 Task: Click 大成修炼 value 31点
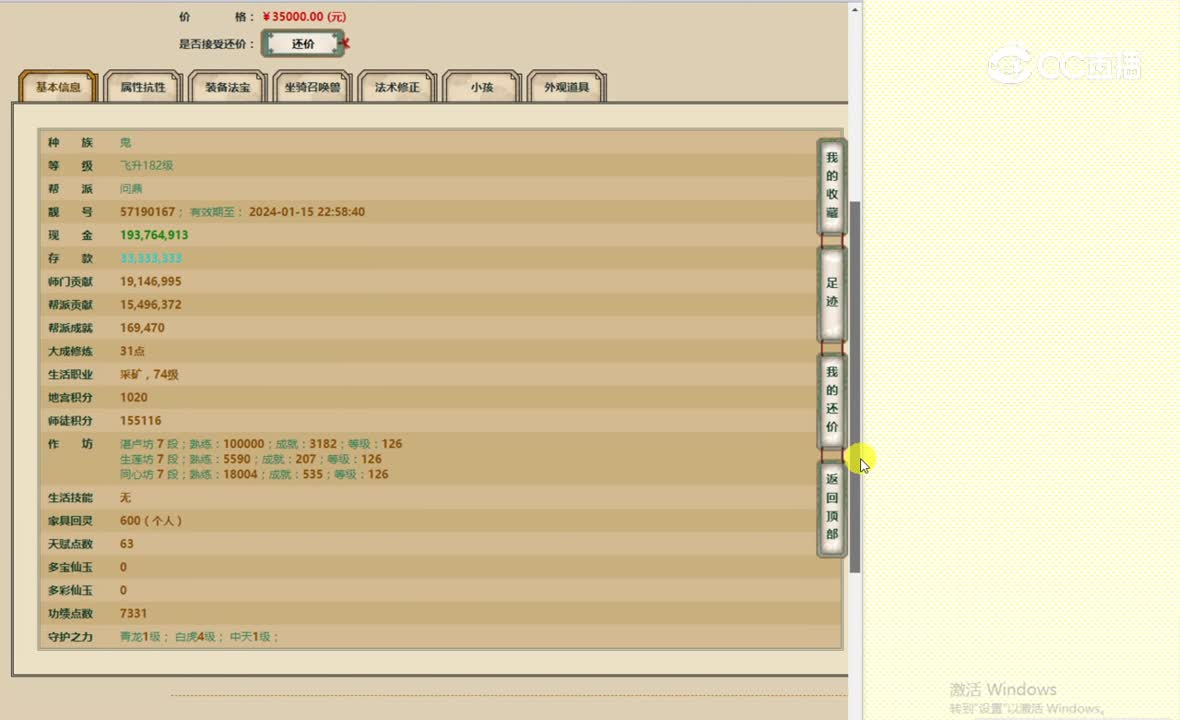pyautogui.click(x=132, y=351)
